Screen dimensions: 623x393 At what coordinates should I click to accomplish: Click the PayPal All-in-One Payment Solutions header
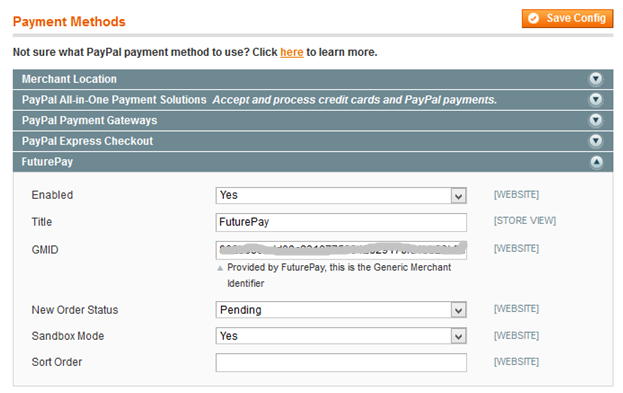[313, 99]
